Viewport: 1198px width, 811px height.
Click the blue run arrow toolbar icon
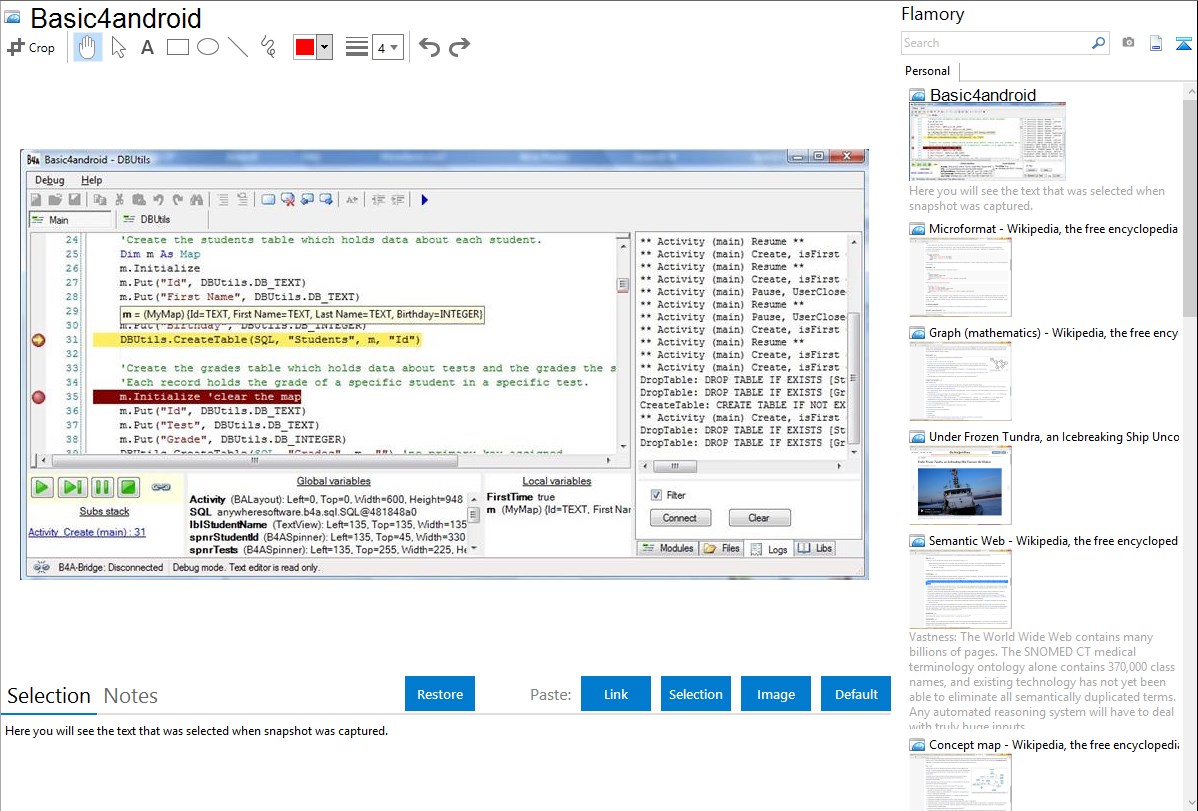tap(425, 200)
